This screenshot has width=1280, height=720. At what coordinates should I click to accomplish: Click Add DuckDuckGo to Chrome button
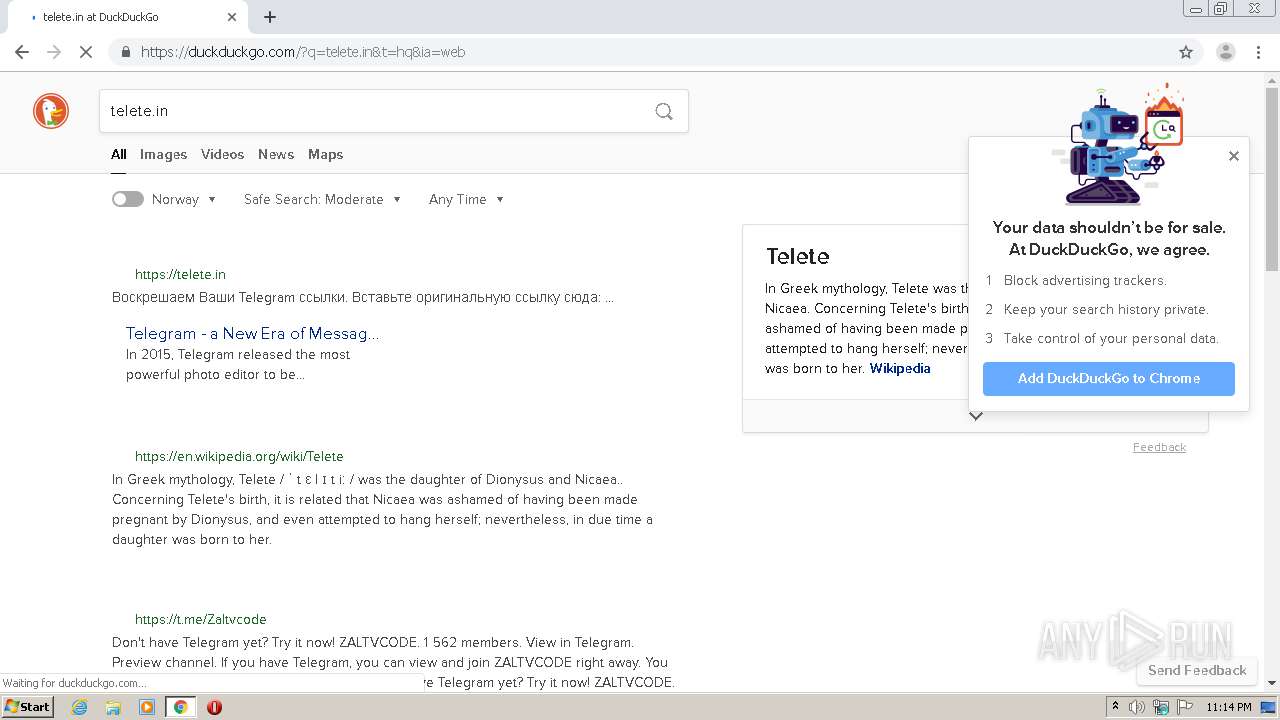tap(1109, 378)
